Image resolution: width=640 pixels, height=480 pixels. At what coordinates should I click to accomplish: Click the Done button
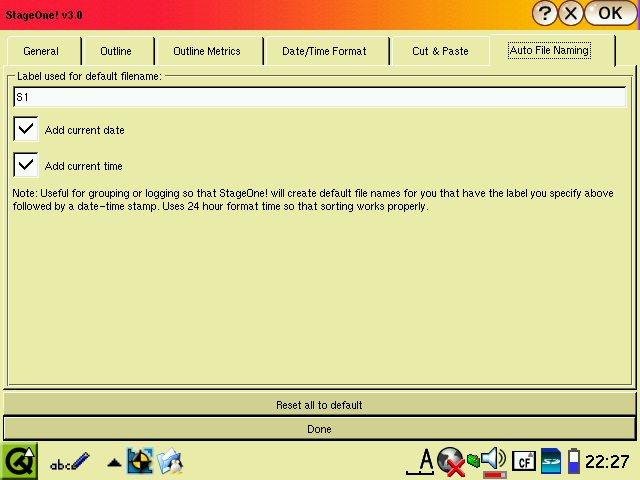pos(319,428)
